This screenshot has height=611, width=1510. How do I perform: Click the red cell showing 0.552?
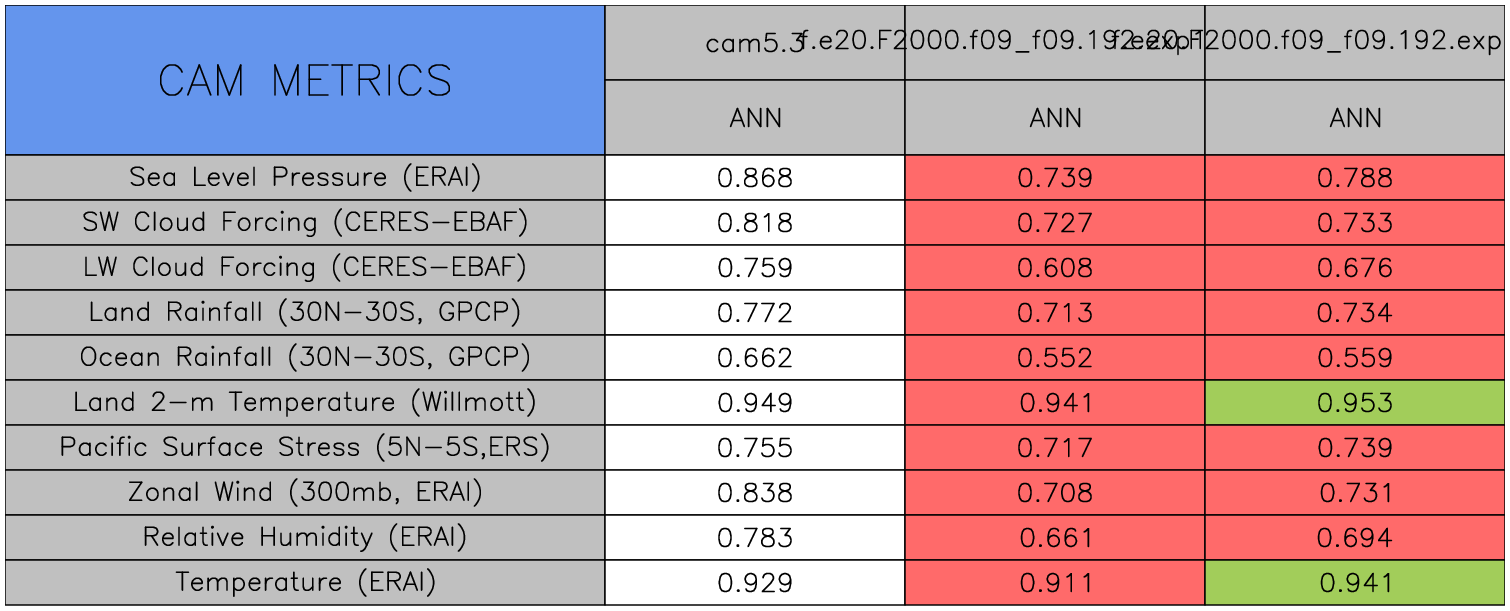1055,358
